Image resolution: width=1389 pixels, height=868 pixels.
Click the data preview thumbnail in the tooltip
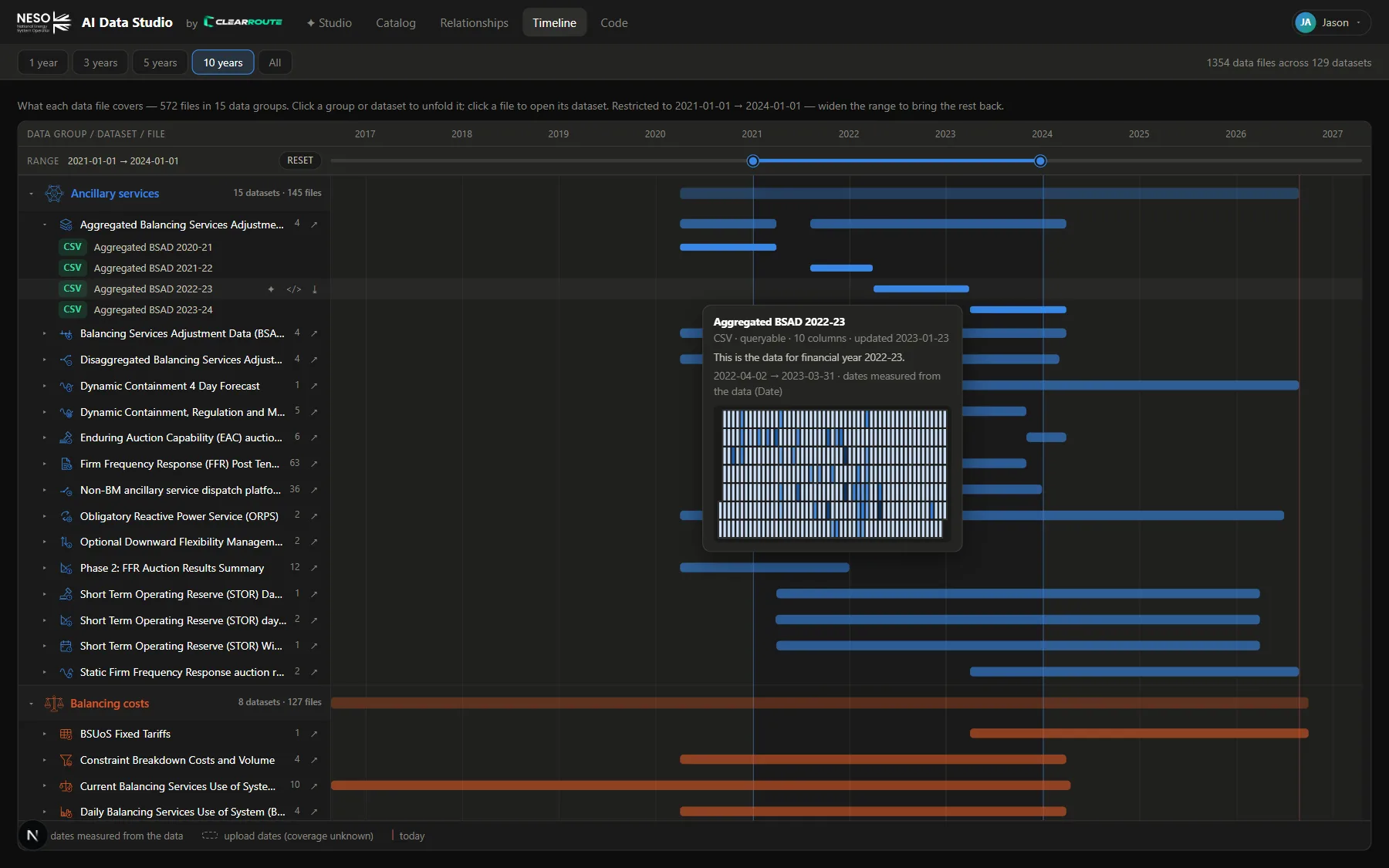click(x=832, y=474)
